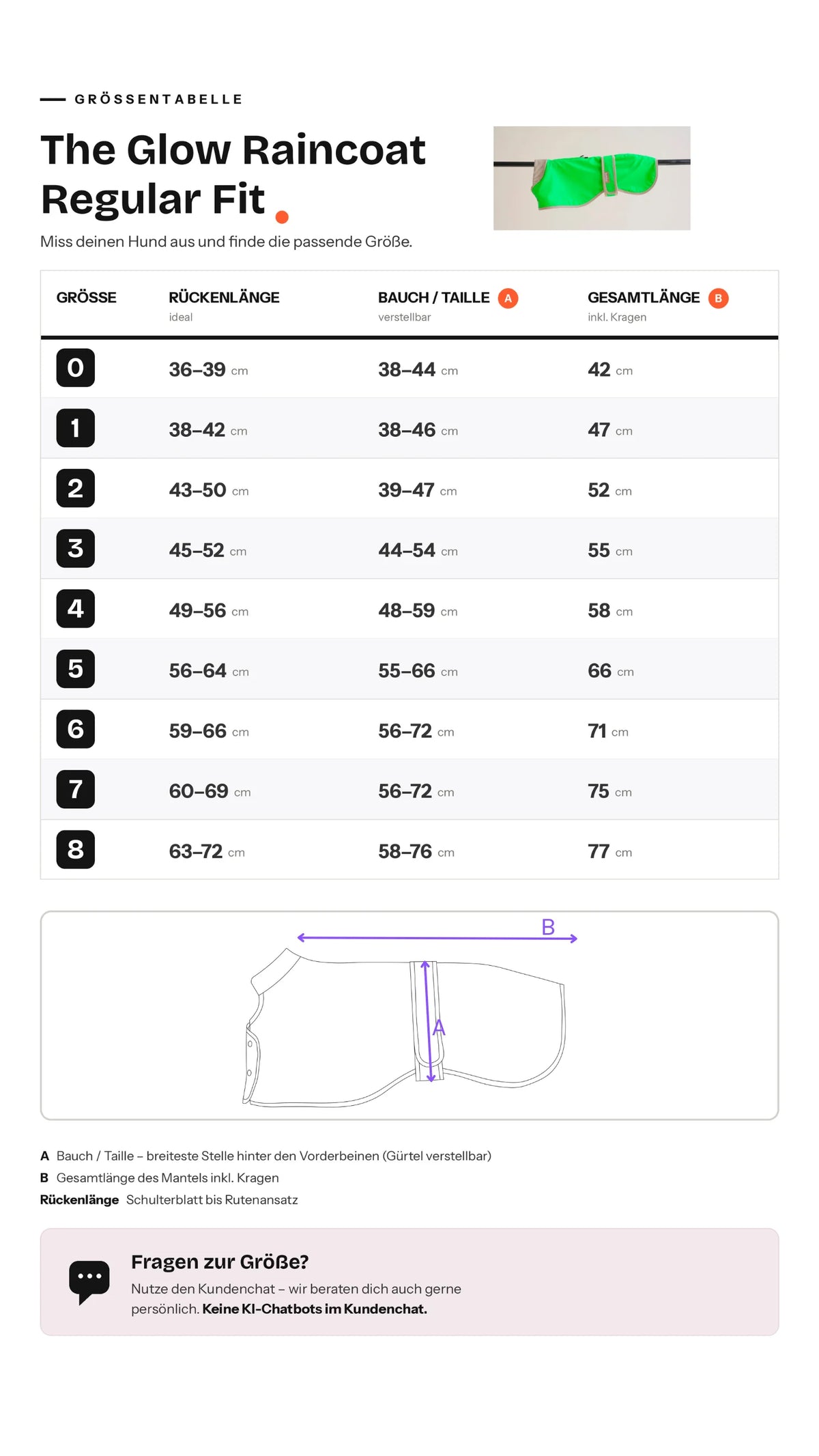Click the purple B arrow label in diagram
The width and height of the screenshot is (819, 1456).
click(x=548, y=927)
